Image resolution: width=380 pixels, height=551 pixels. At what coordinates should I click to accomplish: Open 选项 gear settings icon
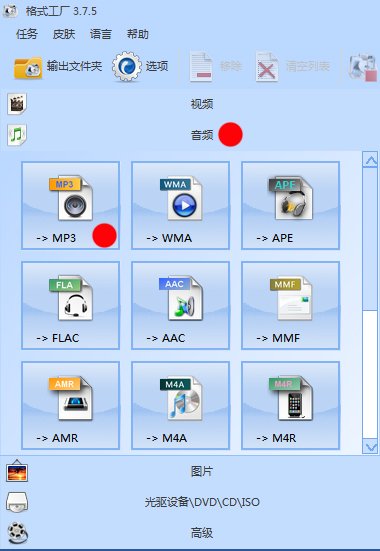pos(127,66)
